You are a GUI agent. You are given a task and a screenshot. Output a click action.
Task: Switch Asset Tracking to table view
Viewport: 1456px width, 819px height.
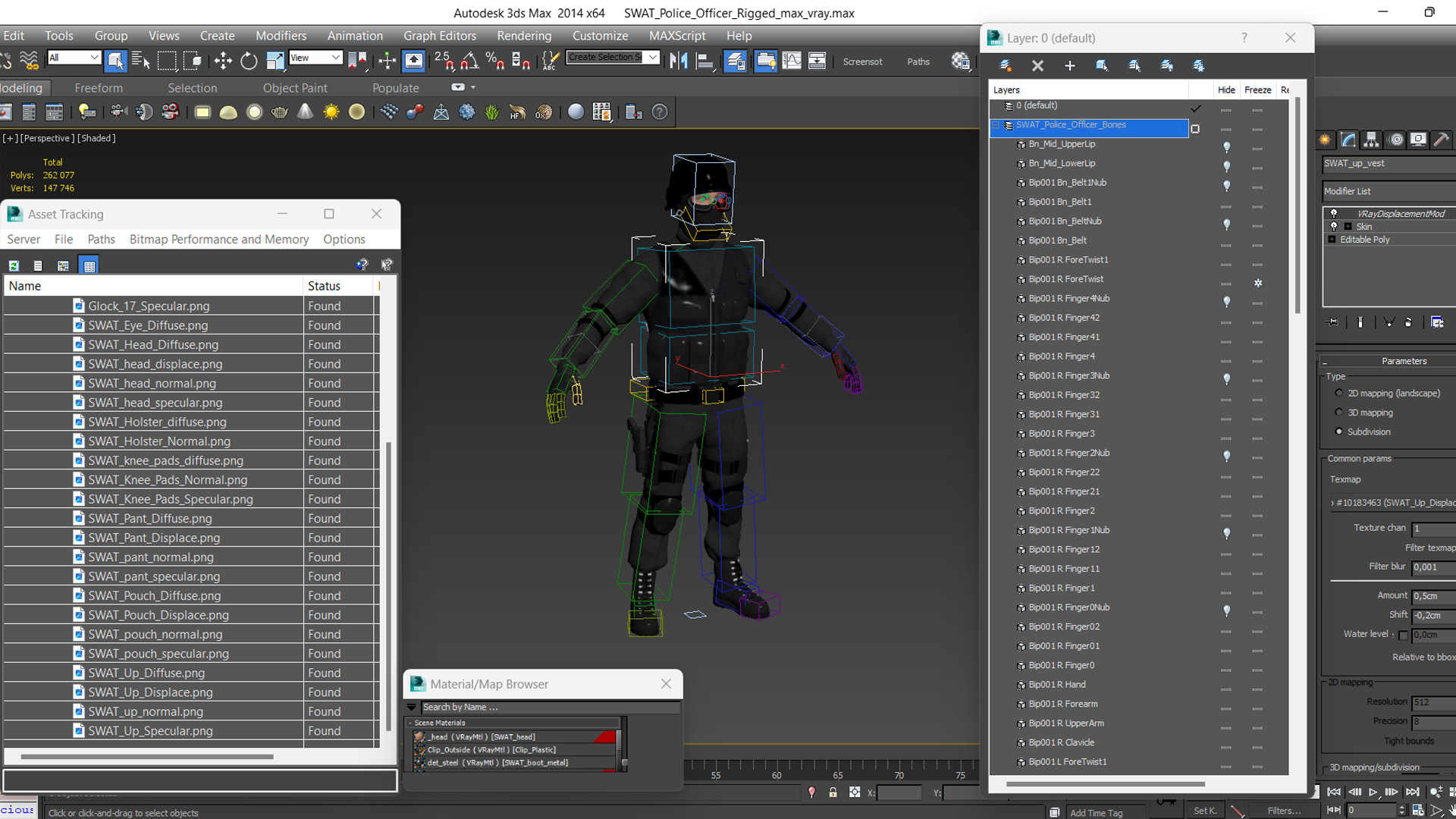(x=89, y=265)
